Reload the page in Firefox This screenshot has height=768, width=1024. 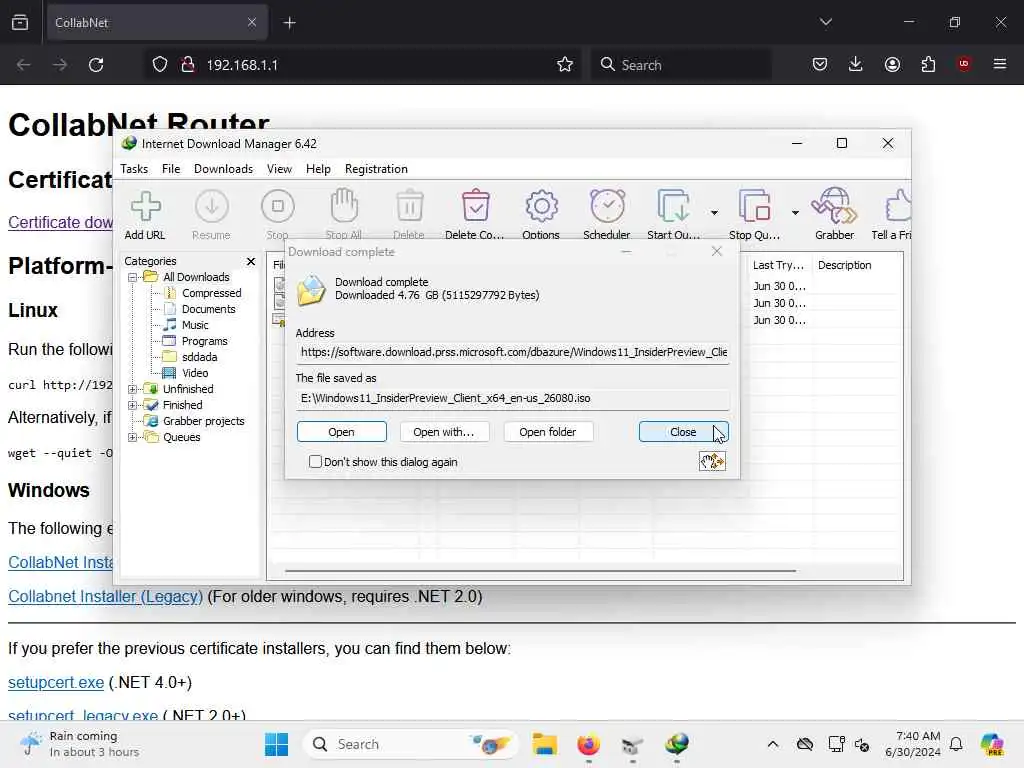(x=96, y=65)
